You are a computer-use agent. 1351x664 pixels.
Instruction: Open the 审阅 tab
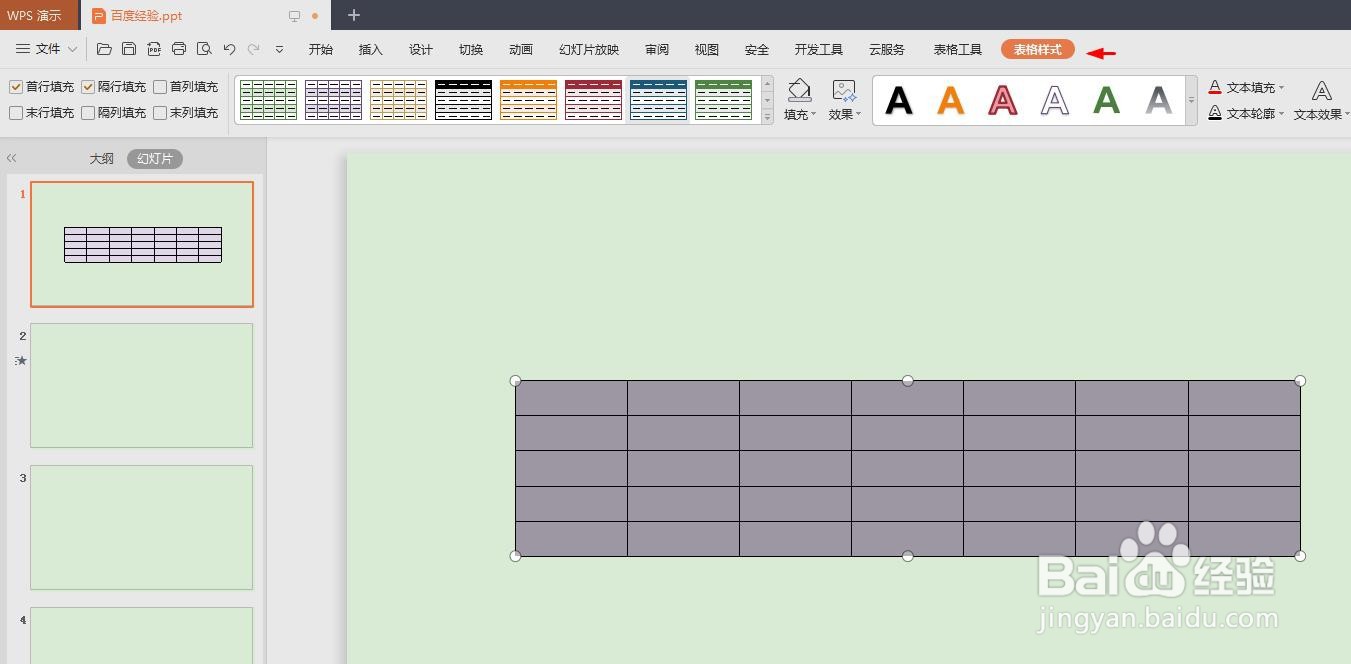657,49
